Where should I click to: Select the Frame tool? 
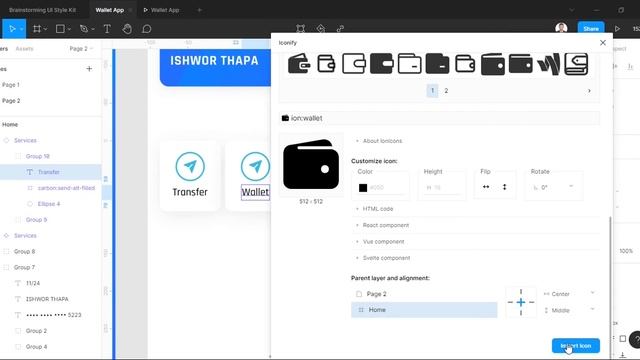click(37, 29)
